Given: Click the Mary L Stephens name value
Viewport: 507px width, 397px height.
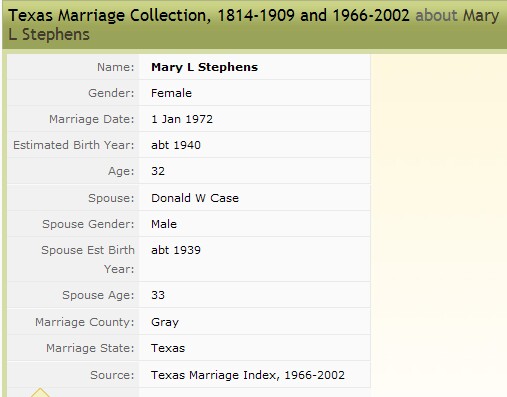Looking at the screenshot, I should [x=204, y=67].
